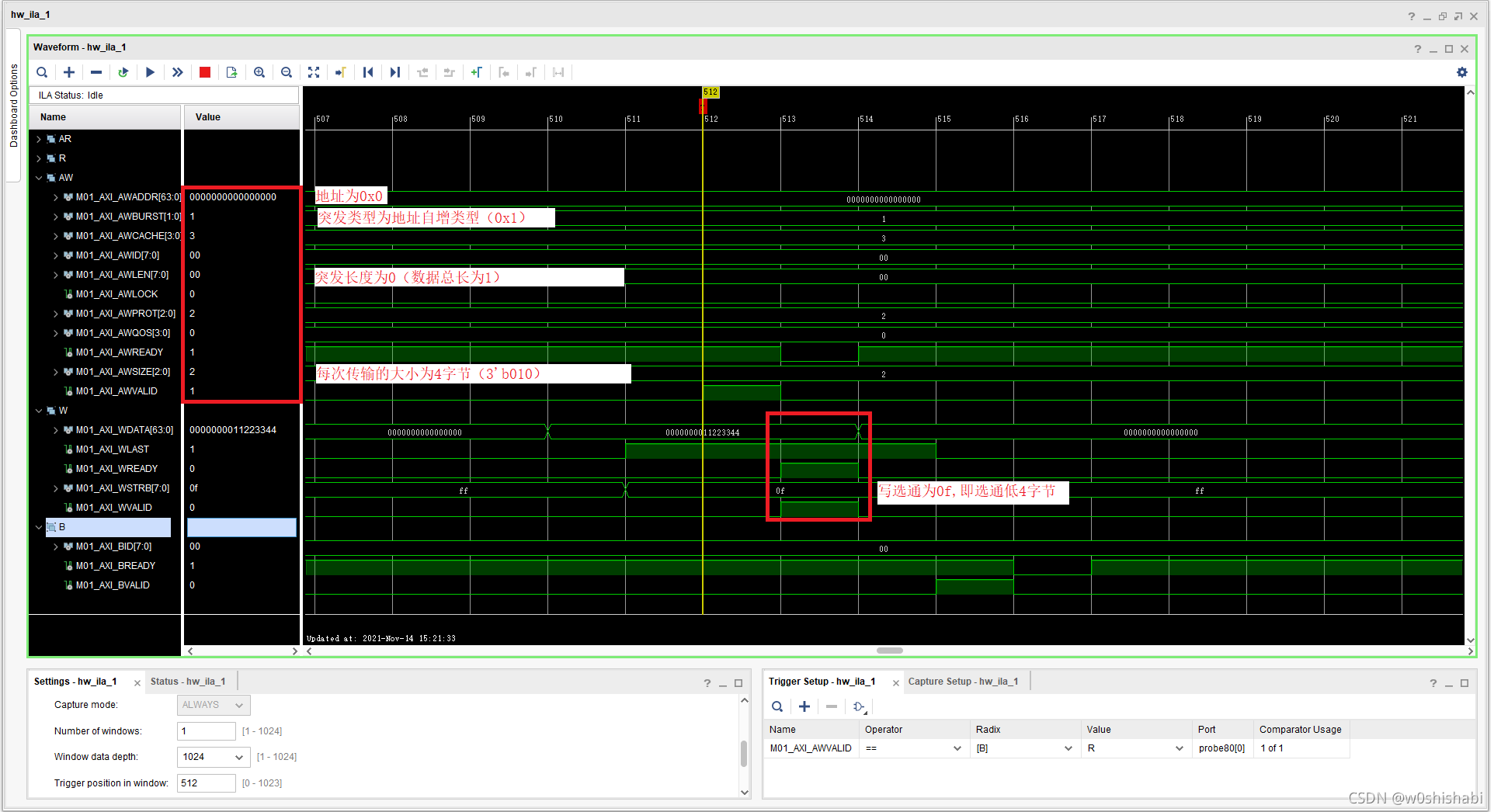
Task: Switch to Capture Setup - hw_ila_1 tab
Action: point(963,682)
